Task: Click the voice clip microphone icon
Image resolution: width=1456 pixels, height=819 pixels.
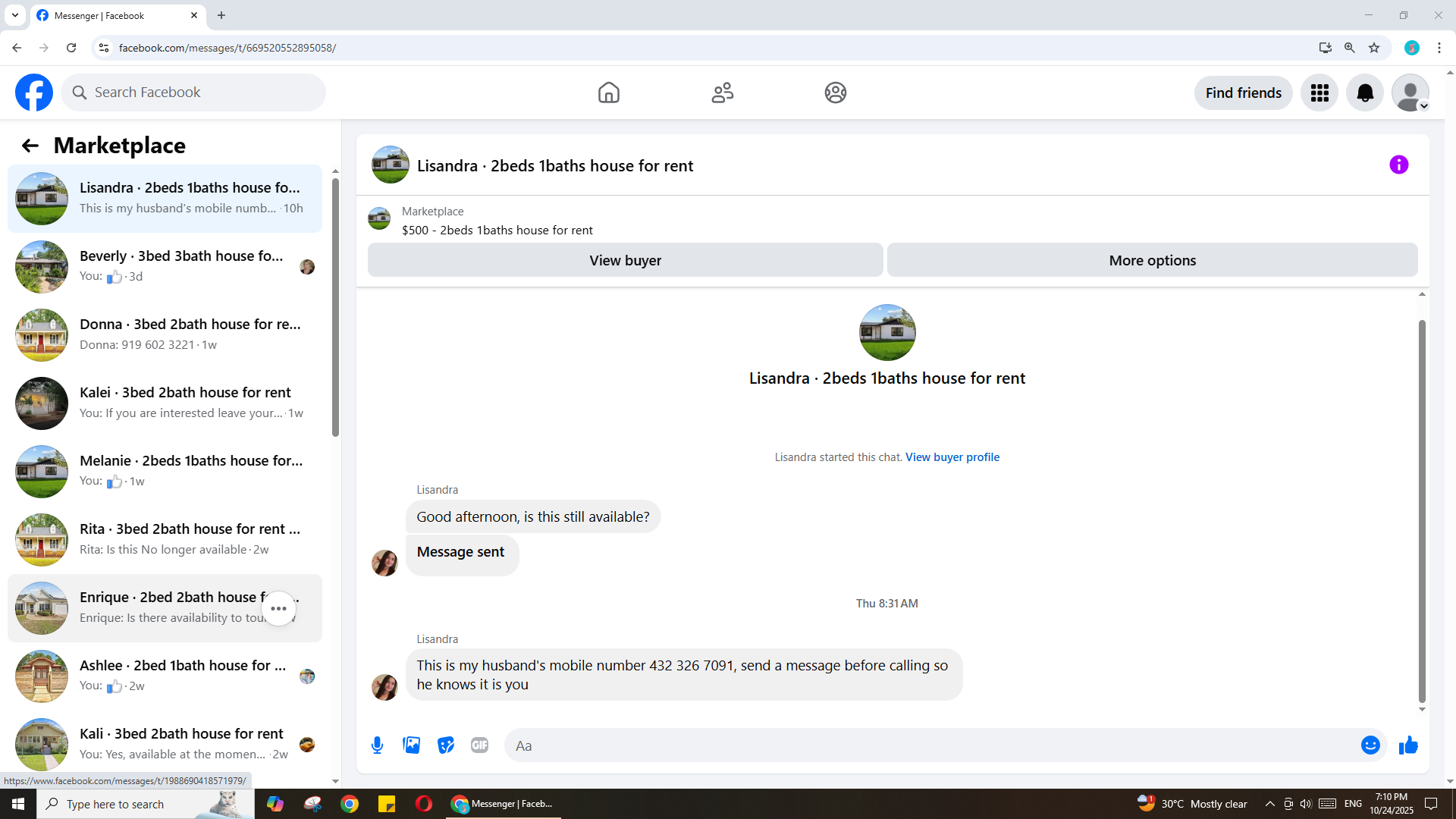Action: tap(377, 745)
